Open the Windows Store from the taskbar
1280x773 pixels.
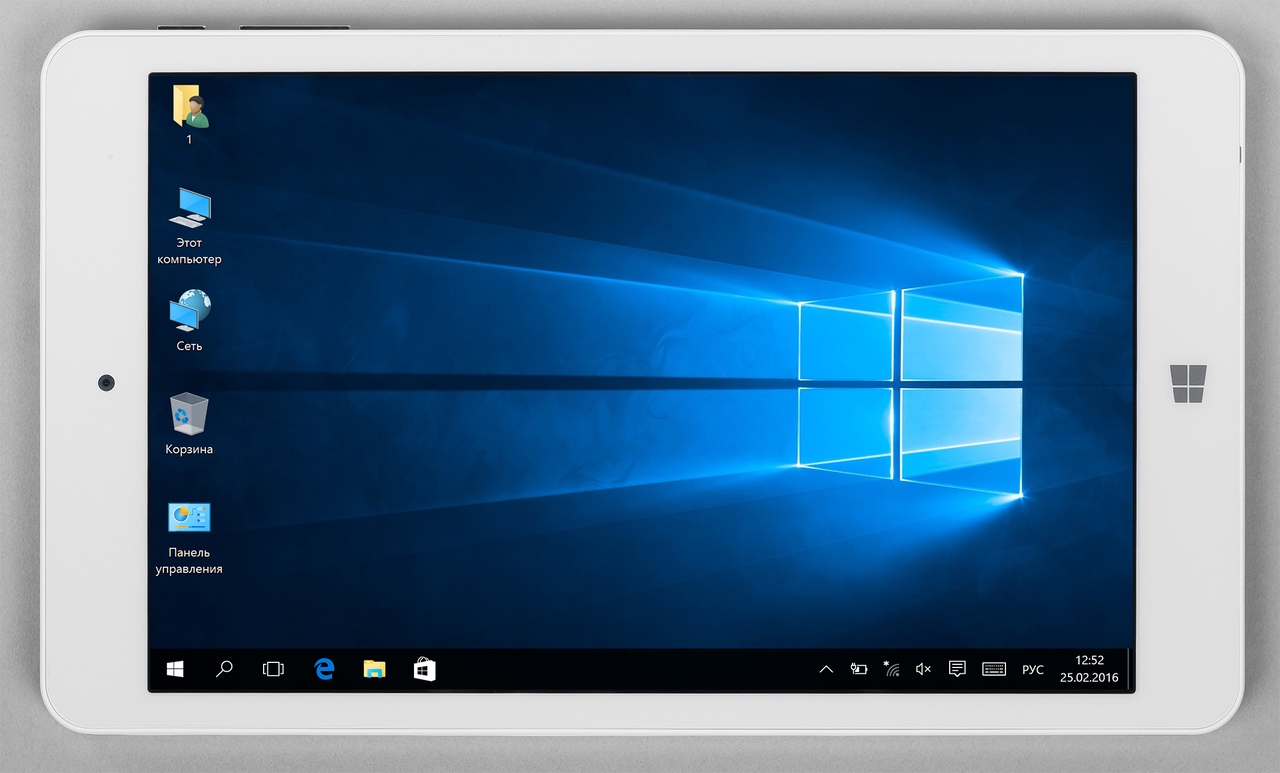[424, 669]
